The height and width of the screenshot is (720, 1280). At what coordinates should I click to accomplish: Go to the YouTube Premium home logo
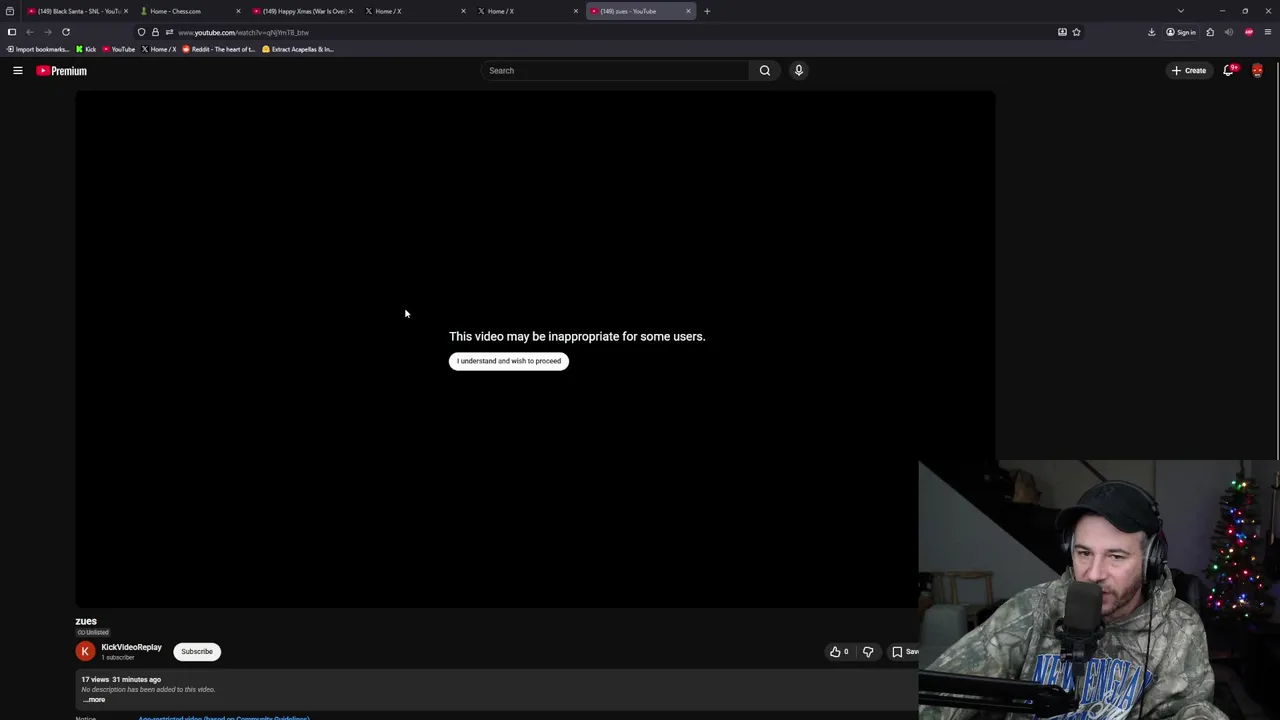pyautogui.click(x=62, y=71)
